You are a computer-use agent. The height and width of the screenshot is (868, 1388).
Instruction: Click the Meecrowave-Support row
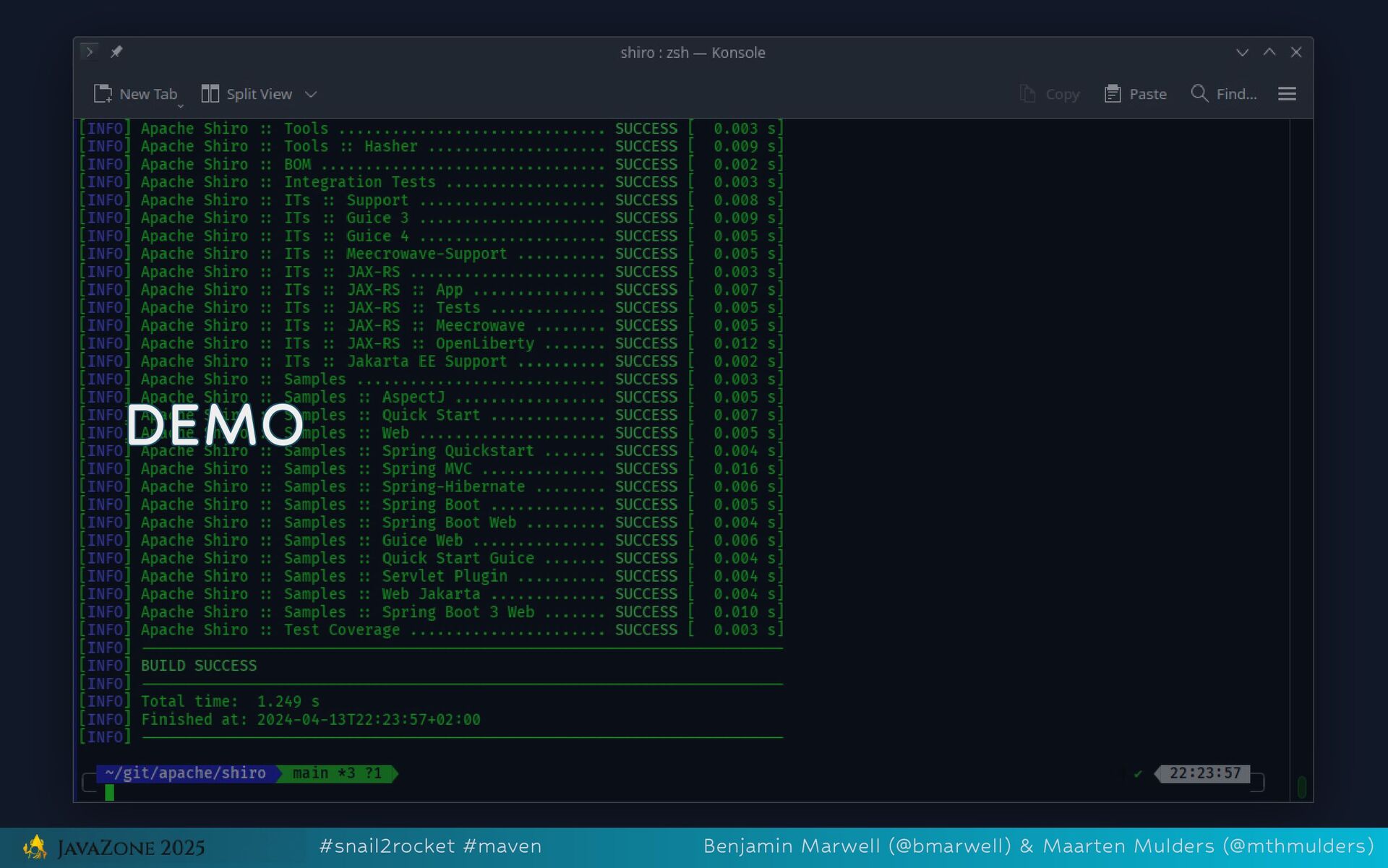click(432, 254)
